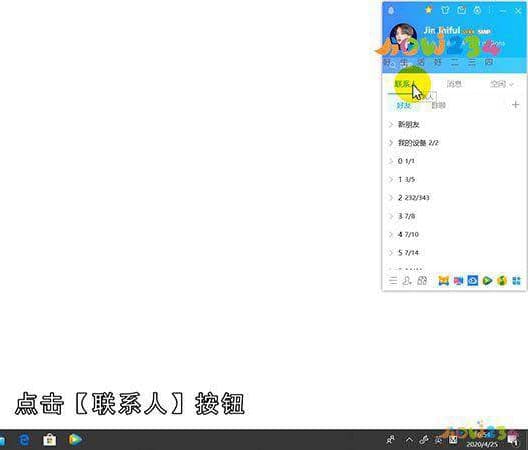
Task: Click the title bar icon beside the shirt
Action: pyautogui.click(x=461, y=10)
